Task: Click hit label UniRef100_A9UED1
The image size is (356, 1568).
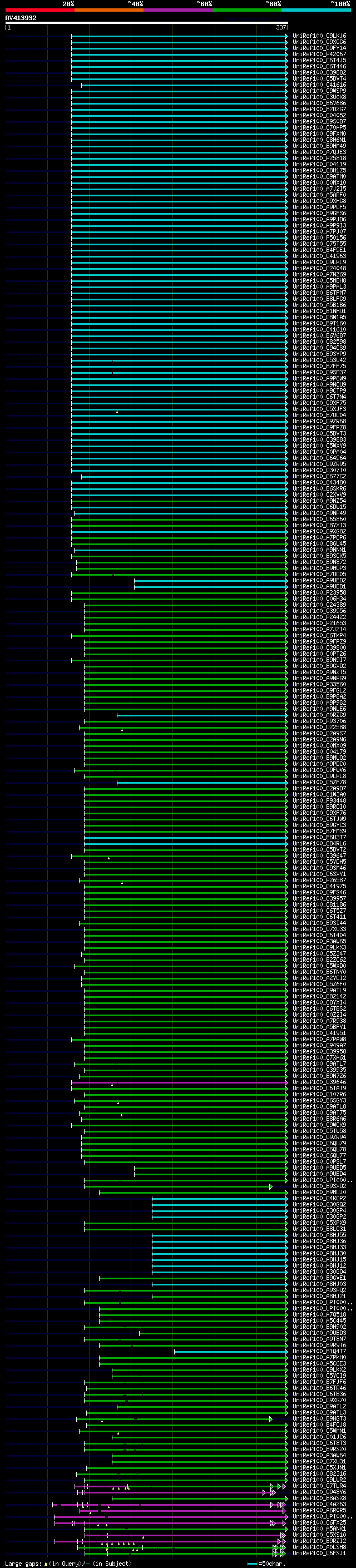Action: [x=319, y=587]
